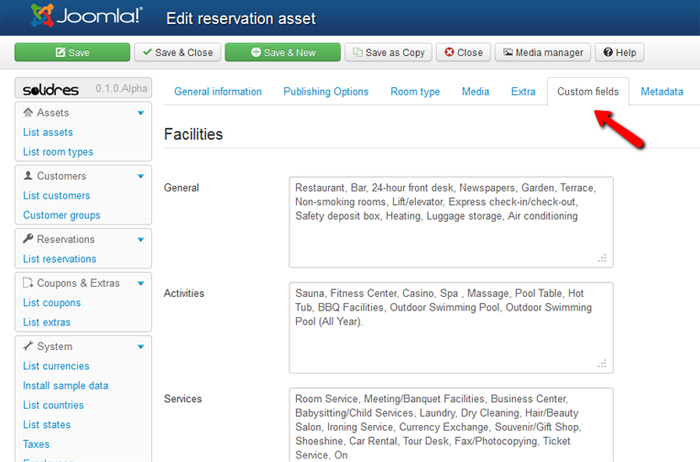The height and width of the screenshot is (462, 700).
Task: Toggle the System section arrow
Action: [x=141, y=347]
